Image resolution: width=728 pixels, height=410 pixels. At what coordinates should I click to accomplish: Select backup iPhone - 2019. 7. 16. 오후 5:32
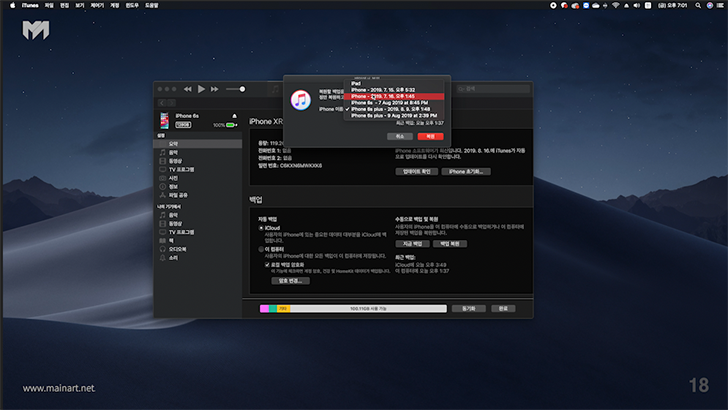click(x=394, y=90)
